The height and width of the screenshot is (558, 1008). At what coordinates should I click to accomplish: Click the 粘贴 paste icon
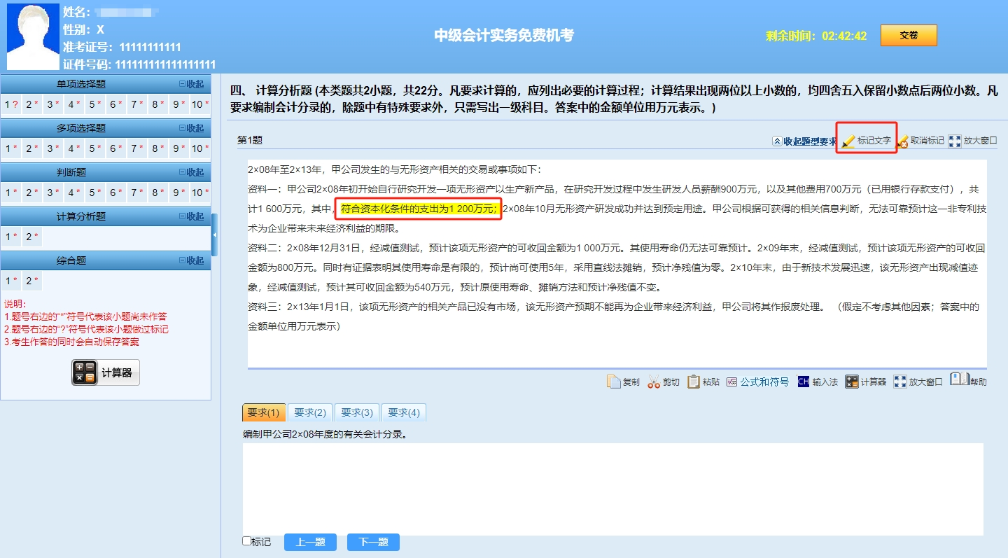click(703, 382)
